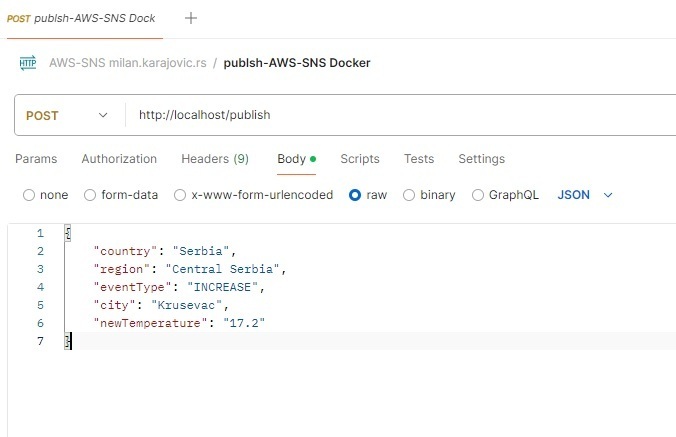Open the POST method dropdown
The height and width of the screenshot is (437, 676).
[x=67, y=115]
